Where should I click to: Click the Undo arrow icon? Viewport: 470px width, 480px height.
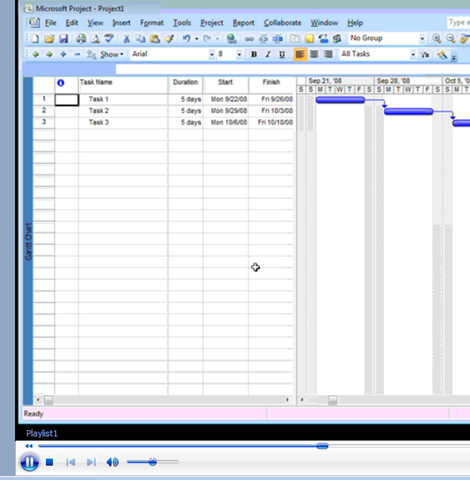click(x=186, y=39)
